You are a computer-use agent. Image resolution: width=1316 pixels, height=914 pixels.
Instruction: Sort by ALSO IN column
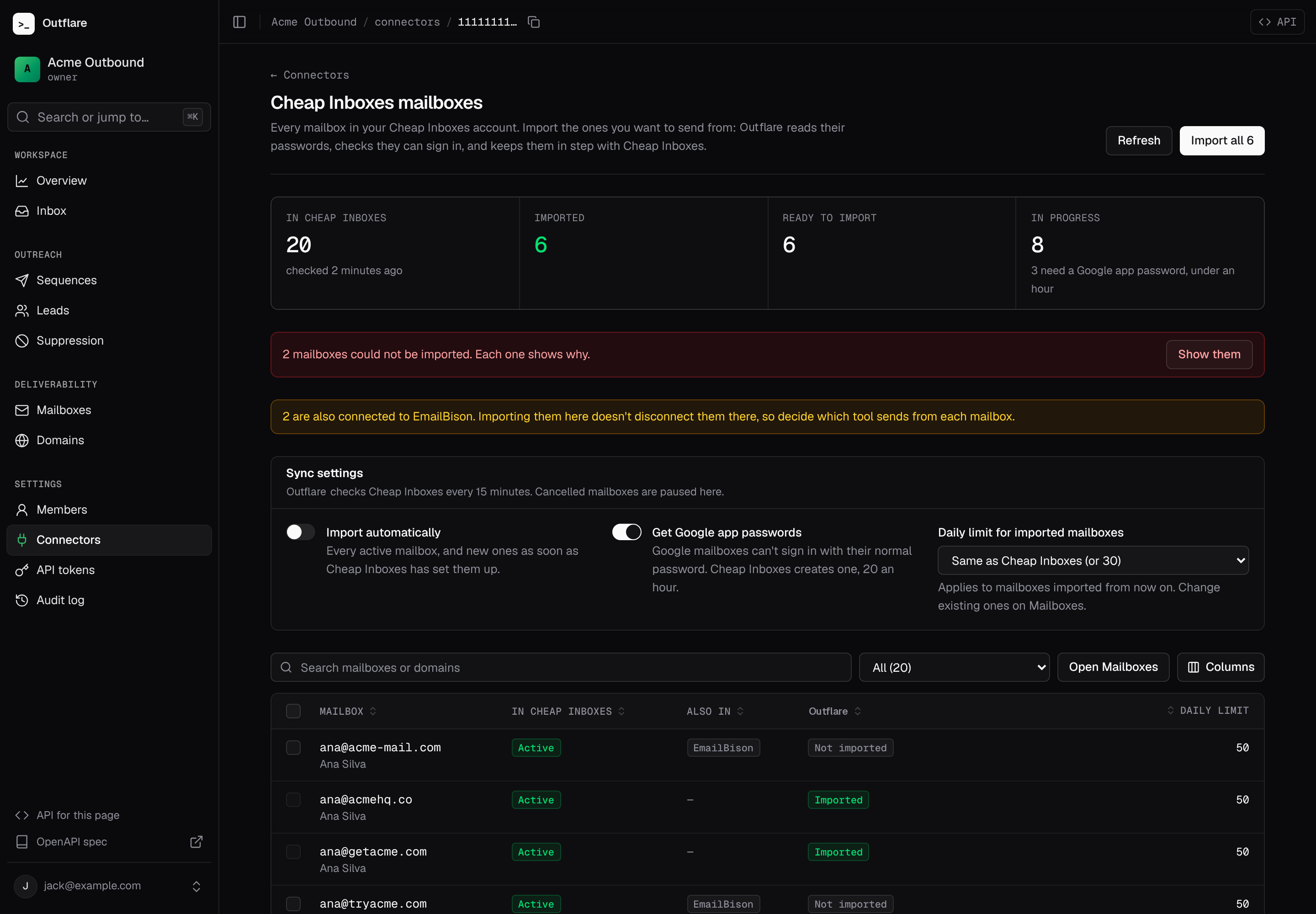pyautogui.click(x=715, y=711)
